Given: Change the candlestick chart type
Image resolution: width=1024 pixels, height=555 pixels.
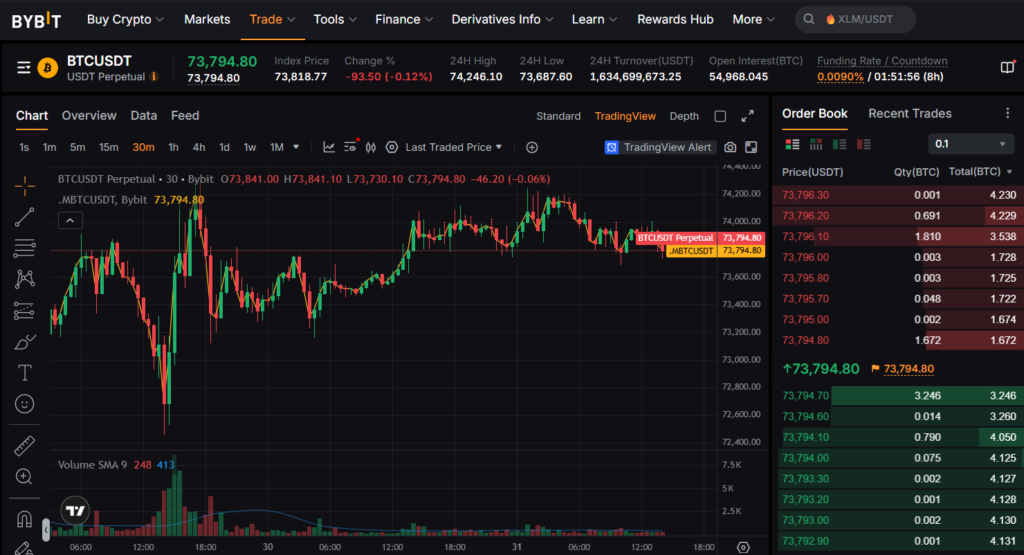Looking at the screenshot, I should (x=371, y=148).
